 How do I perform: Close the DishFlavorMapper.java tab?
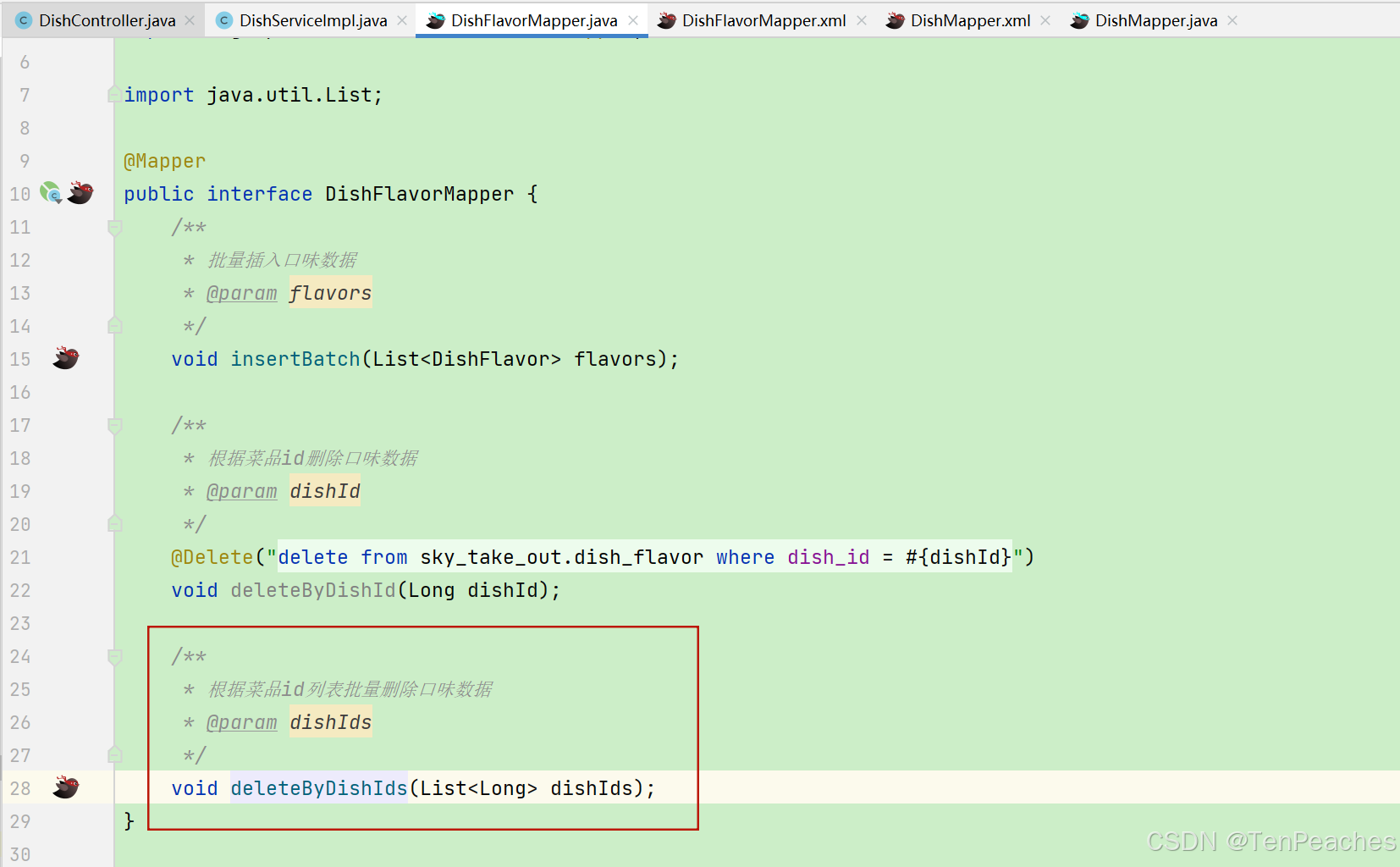pyautogui.click(x=633, y=20)
